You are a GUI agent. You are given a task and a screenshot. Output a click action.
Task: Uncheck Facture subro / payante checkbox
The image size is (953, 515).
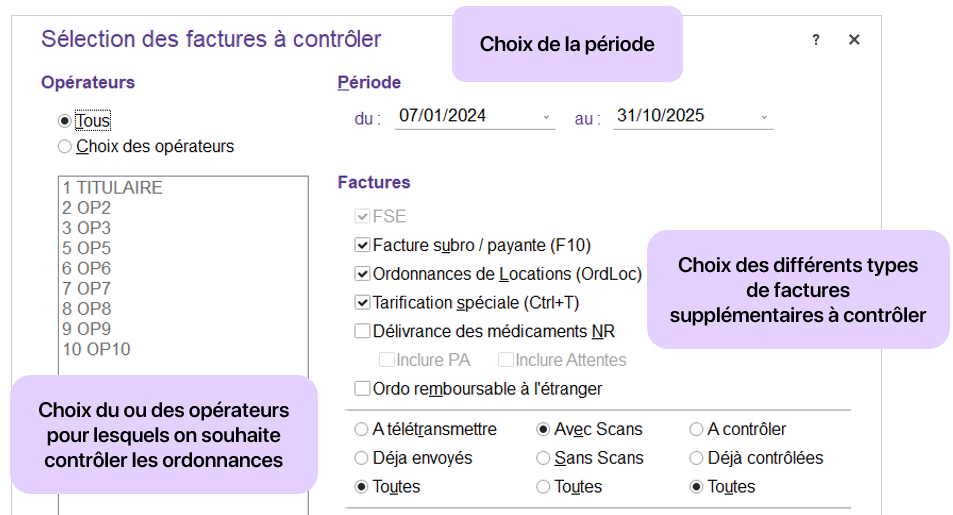click(362, 244)
